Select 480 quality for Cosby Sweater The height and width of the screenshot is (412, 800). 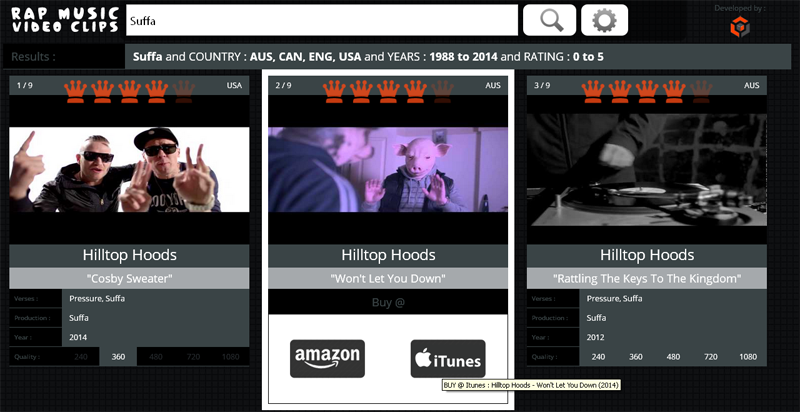[156, 357]
